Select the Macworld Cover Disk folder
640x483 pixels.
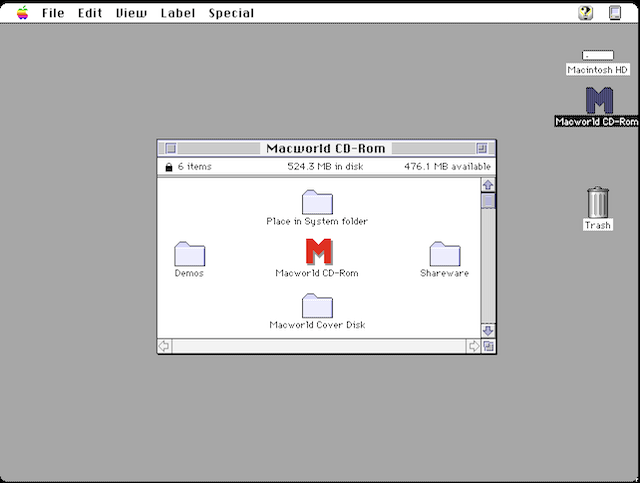pyautogui.click(x=317, y=305)
